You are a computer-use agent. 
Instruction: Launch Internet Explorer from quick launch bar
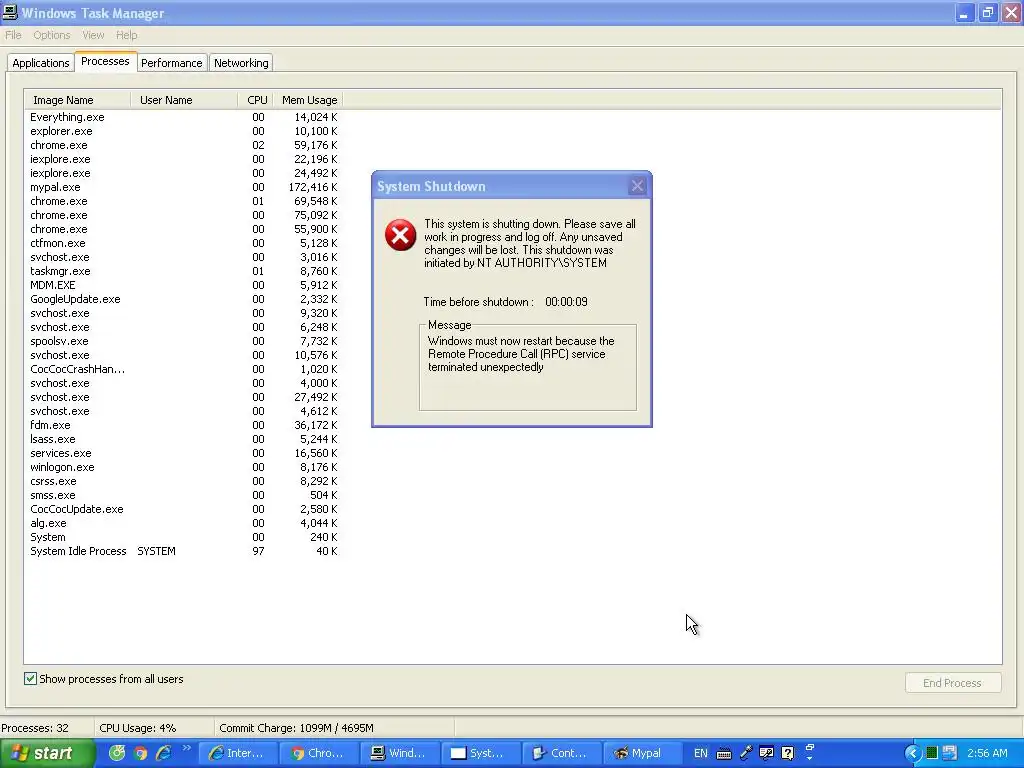point(163,753)
